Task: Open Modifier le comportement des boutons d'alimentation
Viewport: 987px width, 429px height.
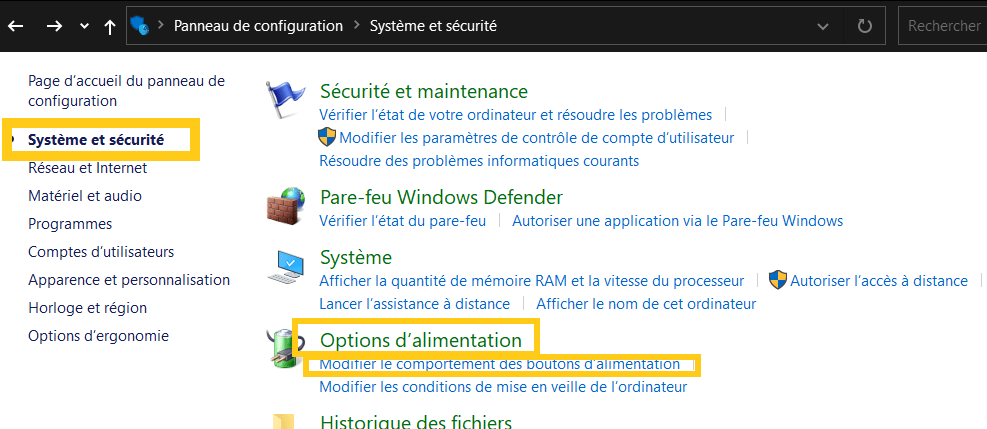Action: pyautogui.click(x=499, y=364)
